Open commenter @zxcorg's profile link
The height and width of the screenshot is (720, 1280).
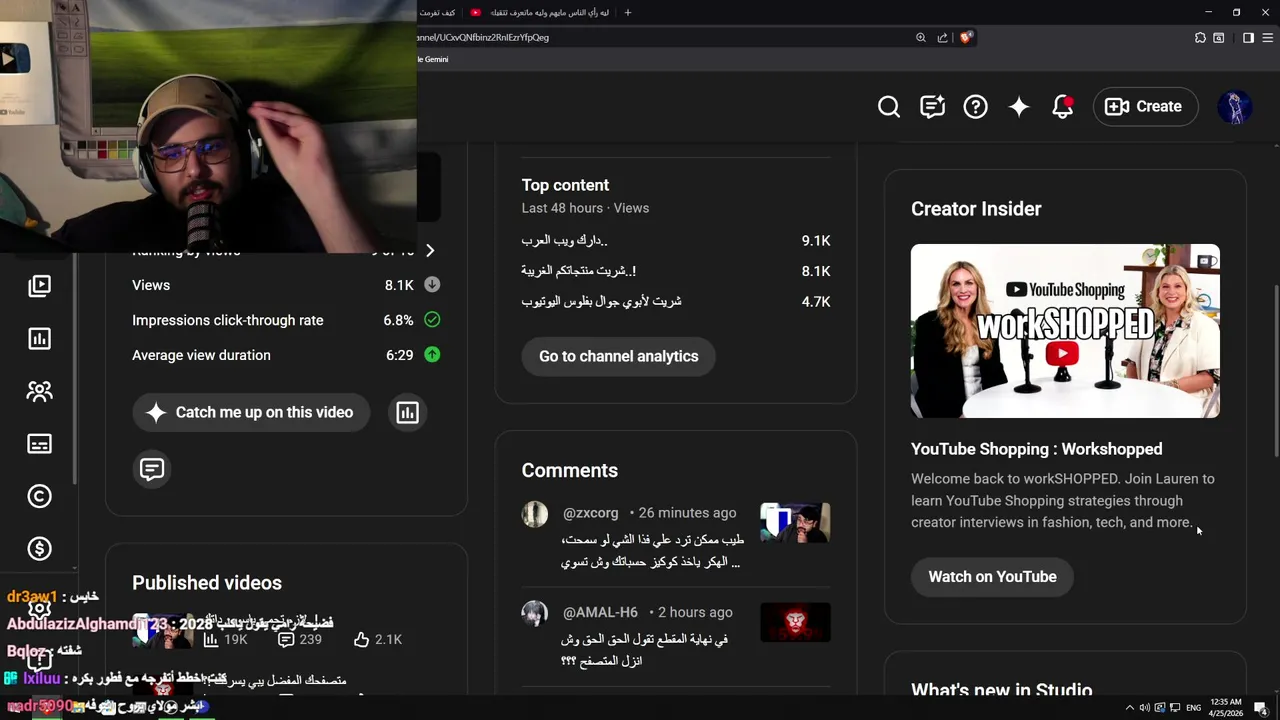click(590, 513)
